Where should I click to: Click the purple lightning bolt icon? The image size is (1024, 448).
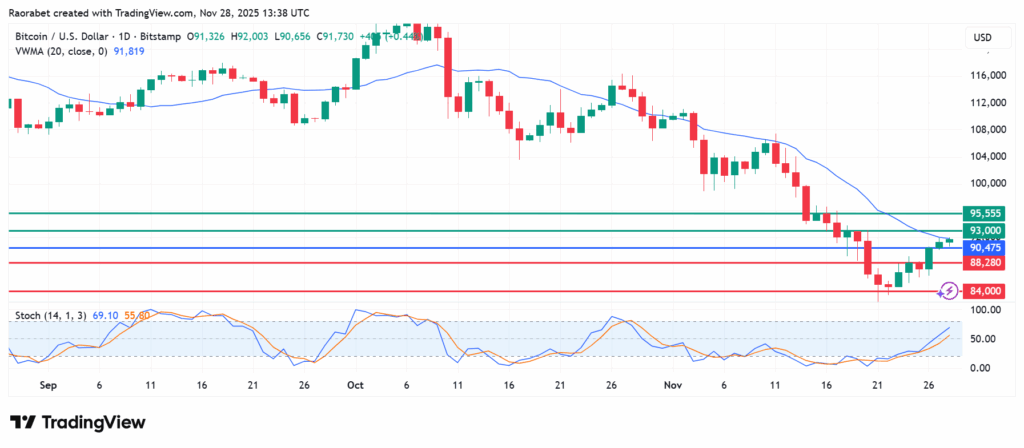(948, 291)
